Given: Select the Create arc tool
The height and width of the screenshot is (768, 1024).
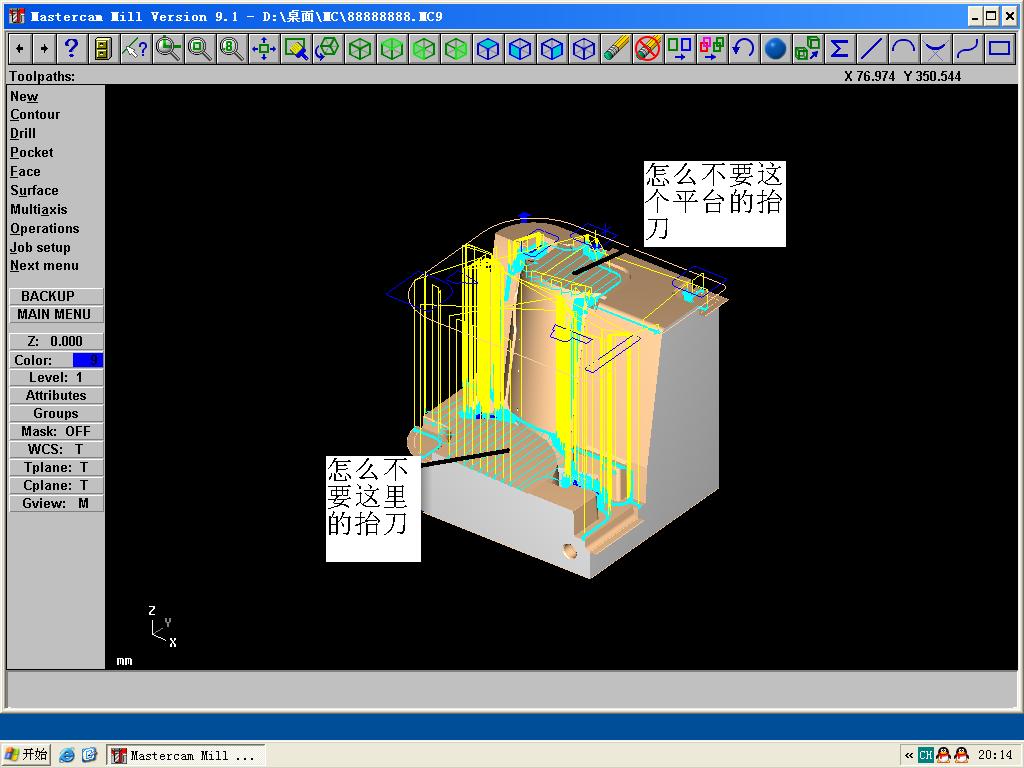Looking at the screenshot, I should [903, 48].
